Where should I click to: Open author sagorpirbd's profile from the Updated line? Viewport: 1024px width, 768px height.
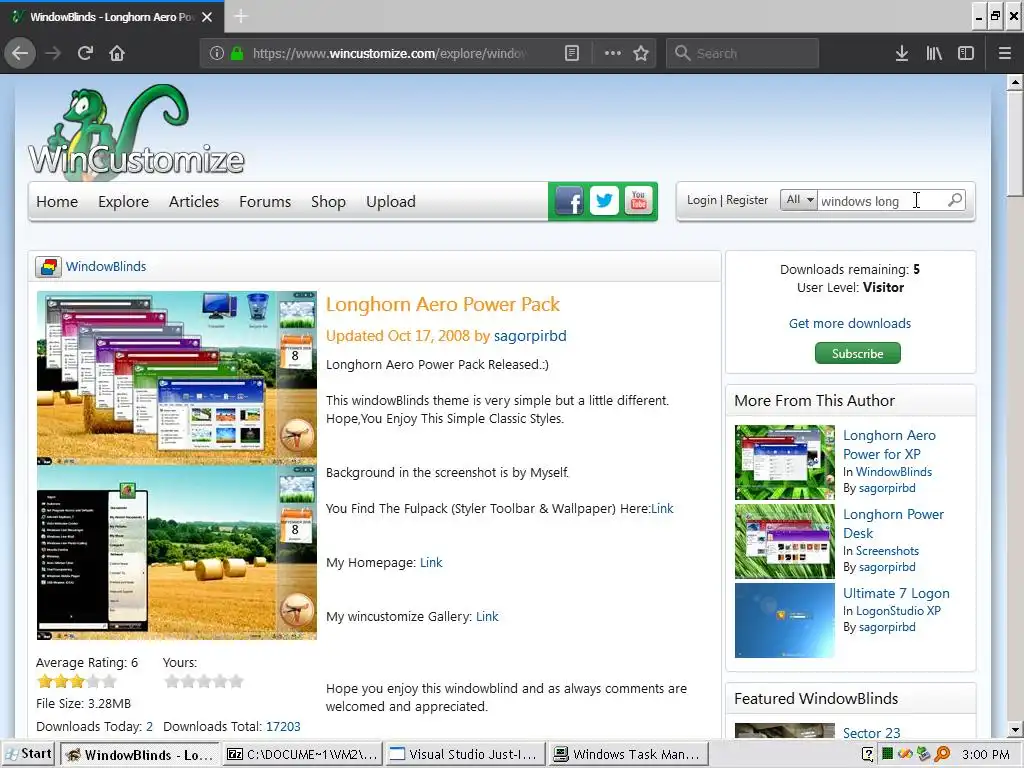tap(530, 336)
